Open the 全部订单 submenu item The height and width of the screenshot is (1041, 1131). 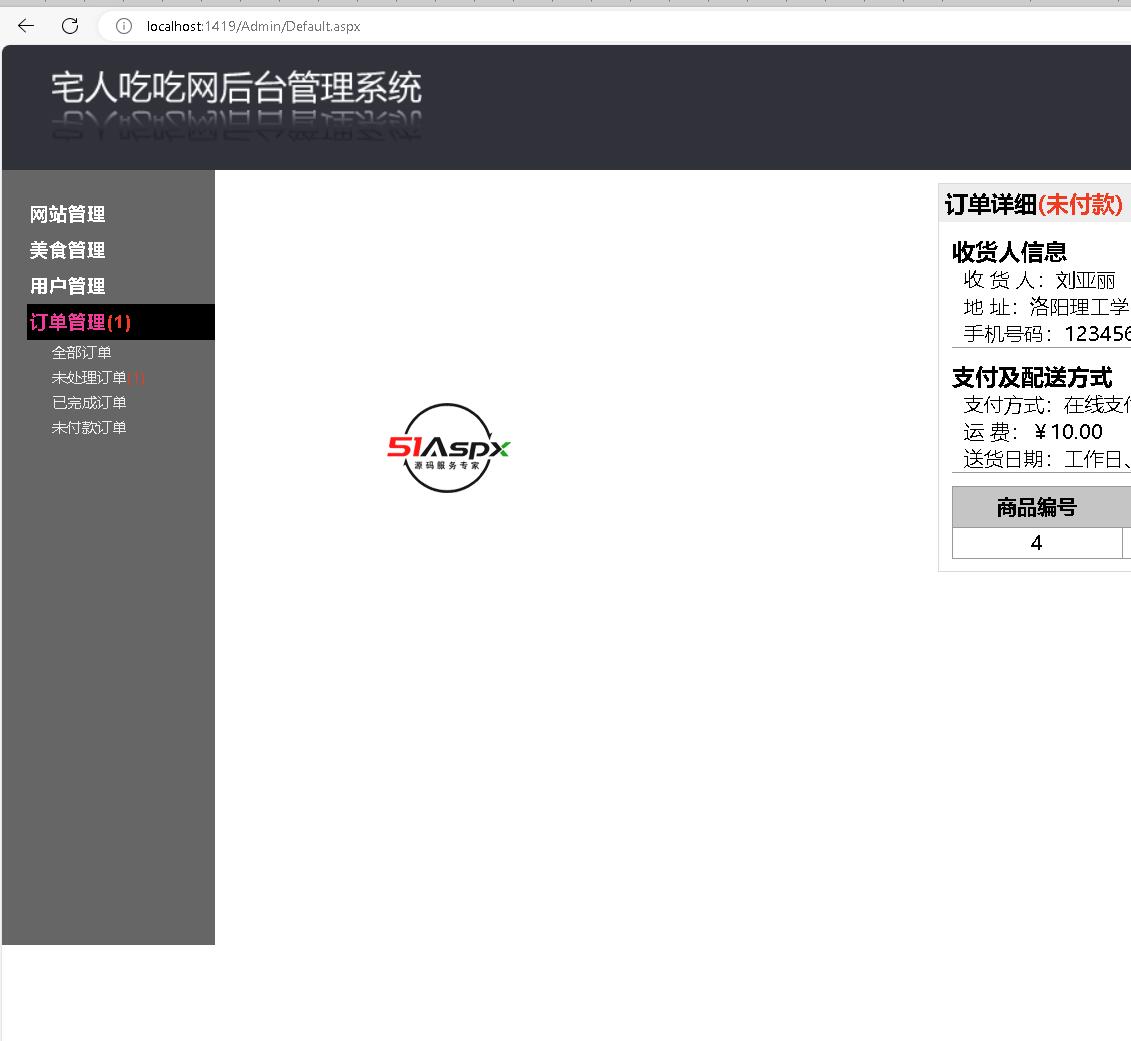pyautogui.click(x=81, y=352)
